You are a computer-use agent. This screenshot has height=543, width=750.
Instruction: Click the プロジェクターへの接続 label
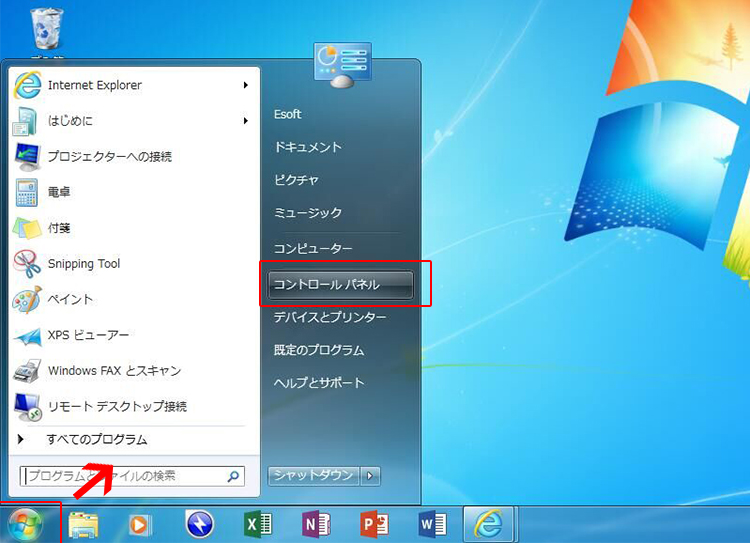110,156
